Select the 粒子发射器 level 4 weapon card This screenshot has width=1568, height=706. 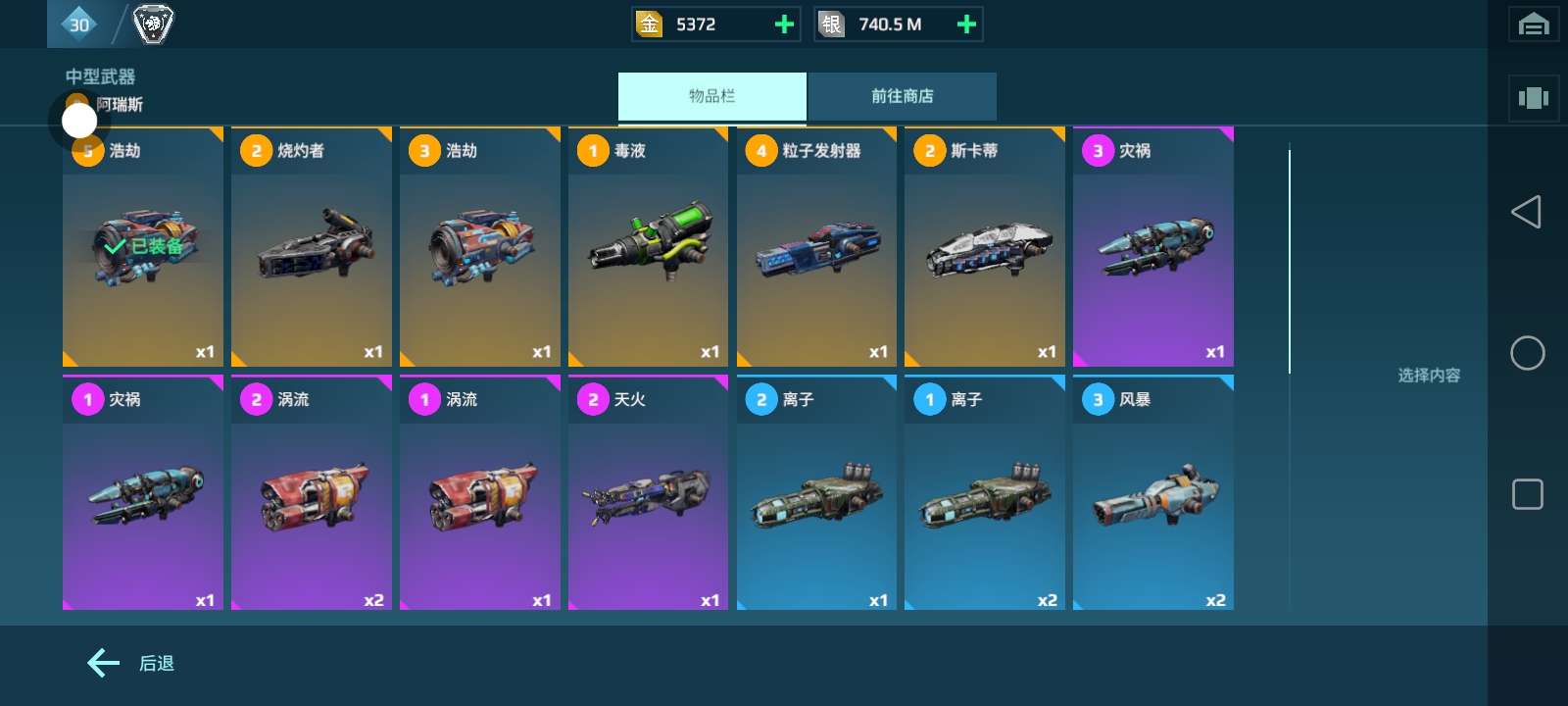point(816,246)
